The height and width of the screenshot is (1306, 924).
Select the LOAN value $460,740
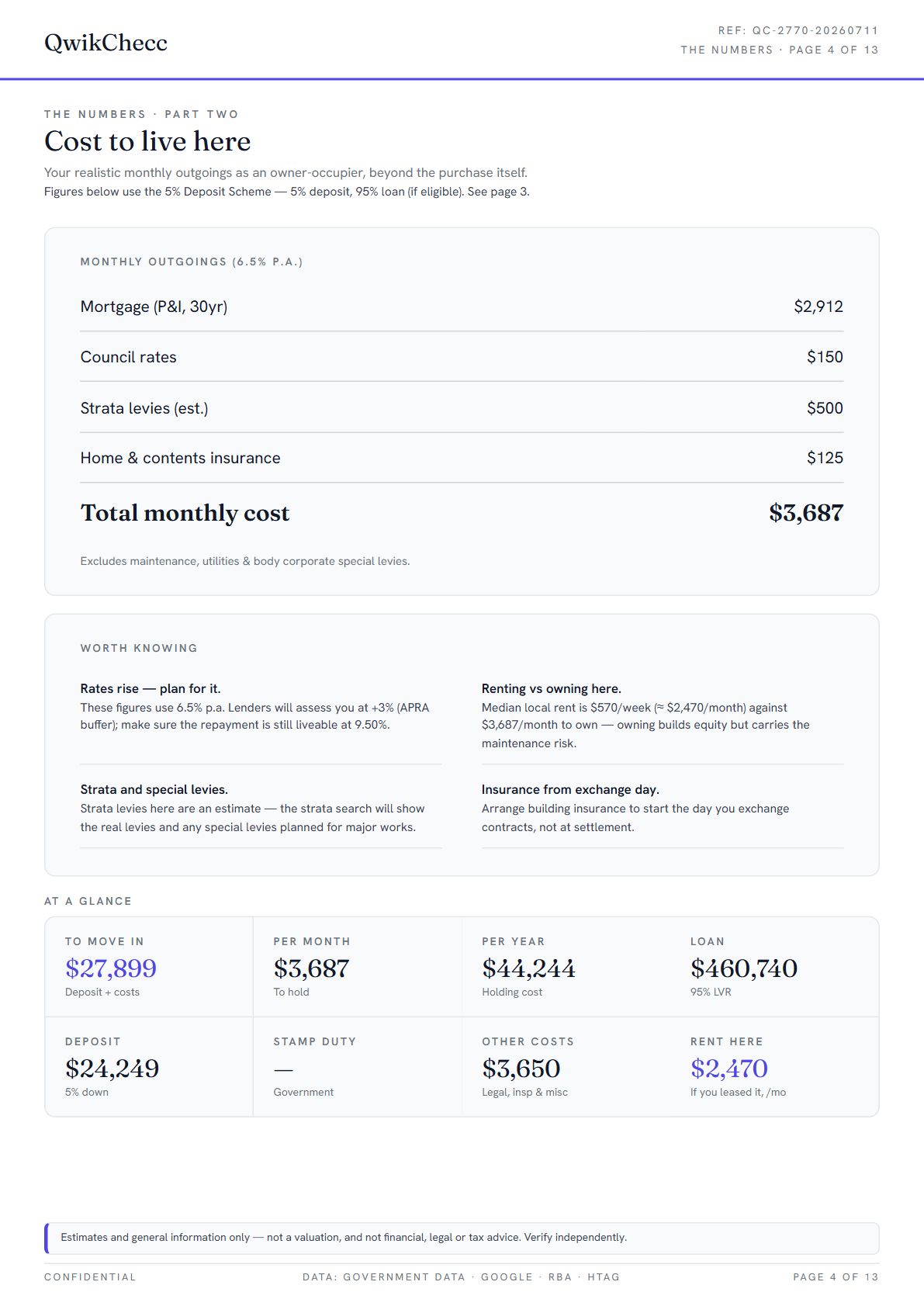[x=744, y=968]
